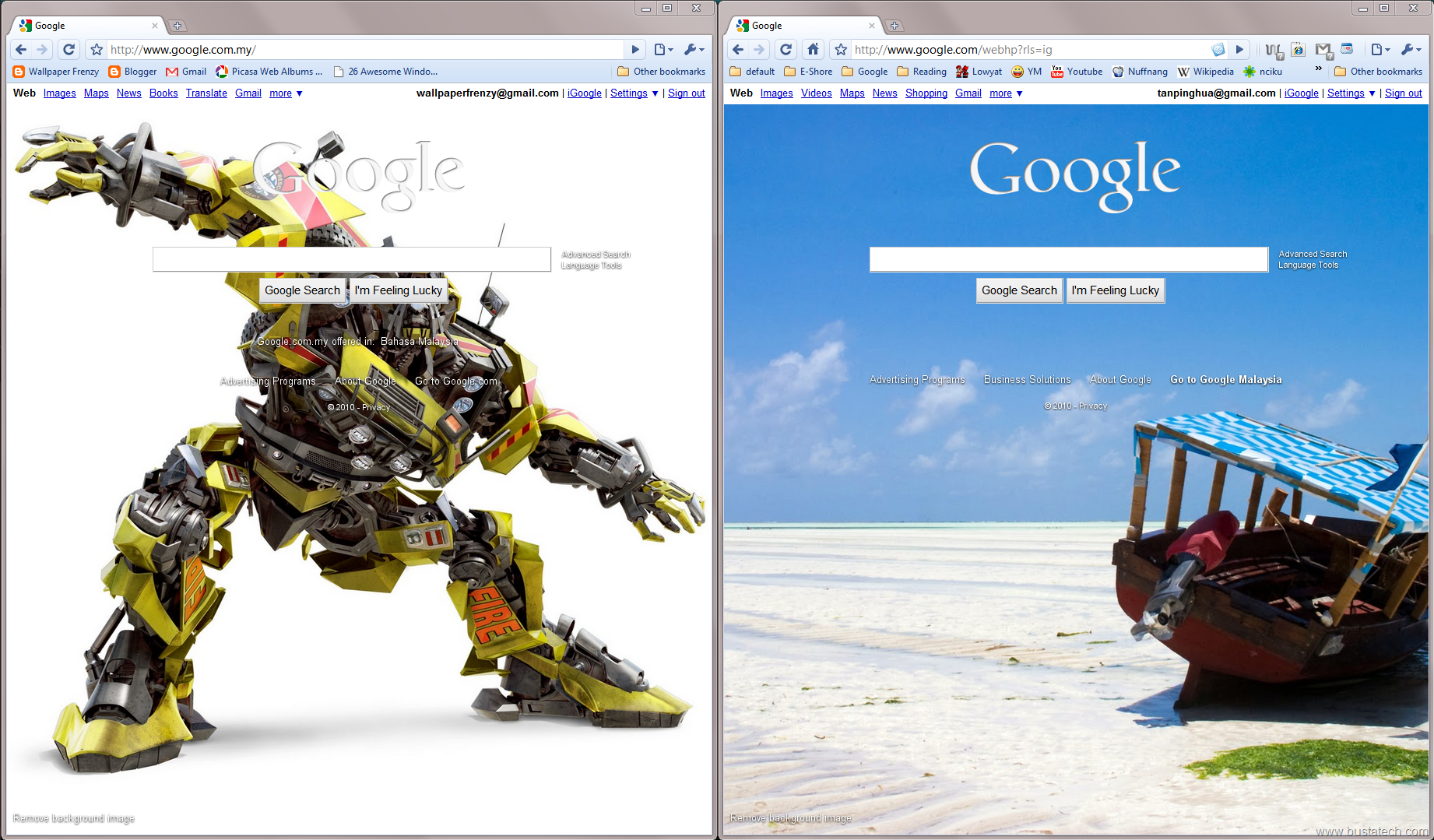Reload the google.com.my page in left window
The height and width of the screenshot is (840, 1434).
[69, 50]
